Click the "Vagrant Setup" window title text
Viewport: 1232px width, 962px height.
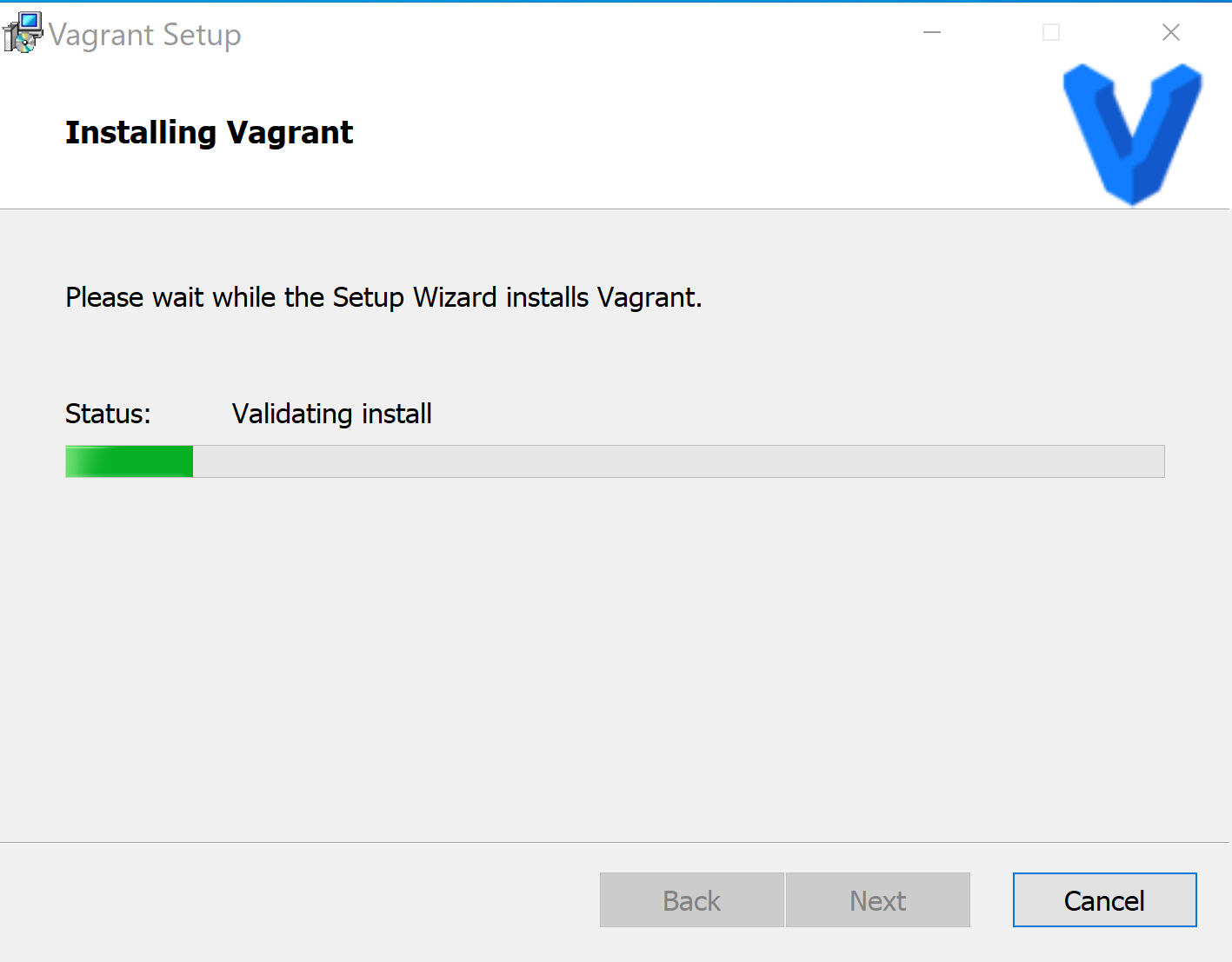(x=145, y=35)
